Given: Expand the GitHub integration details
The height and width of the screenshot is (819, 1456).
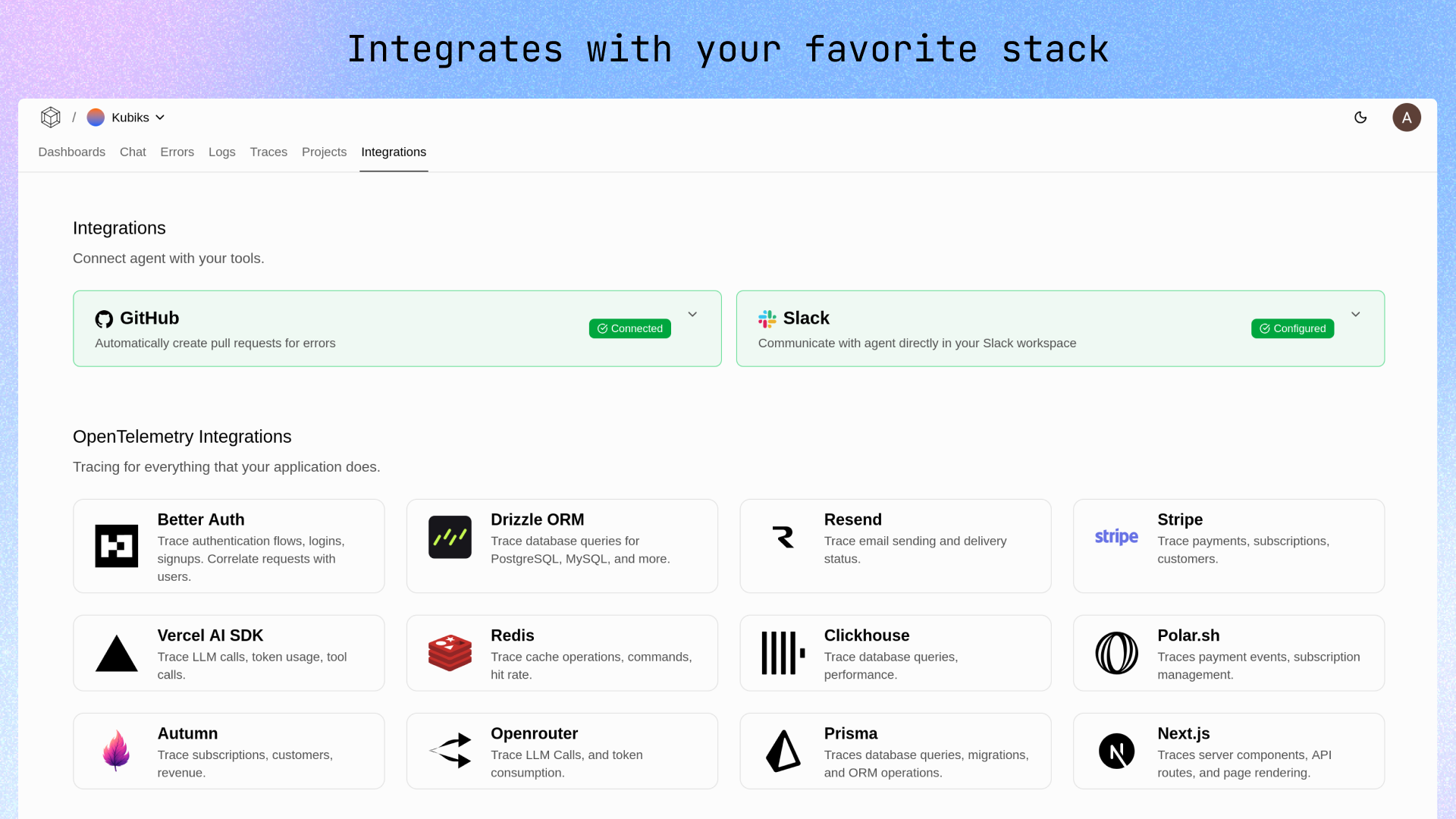Looking at the screenshot, I should [x=692, y=314].
